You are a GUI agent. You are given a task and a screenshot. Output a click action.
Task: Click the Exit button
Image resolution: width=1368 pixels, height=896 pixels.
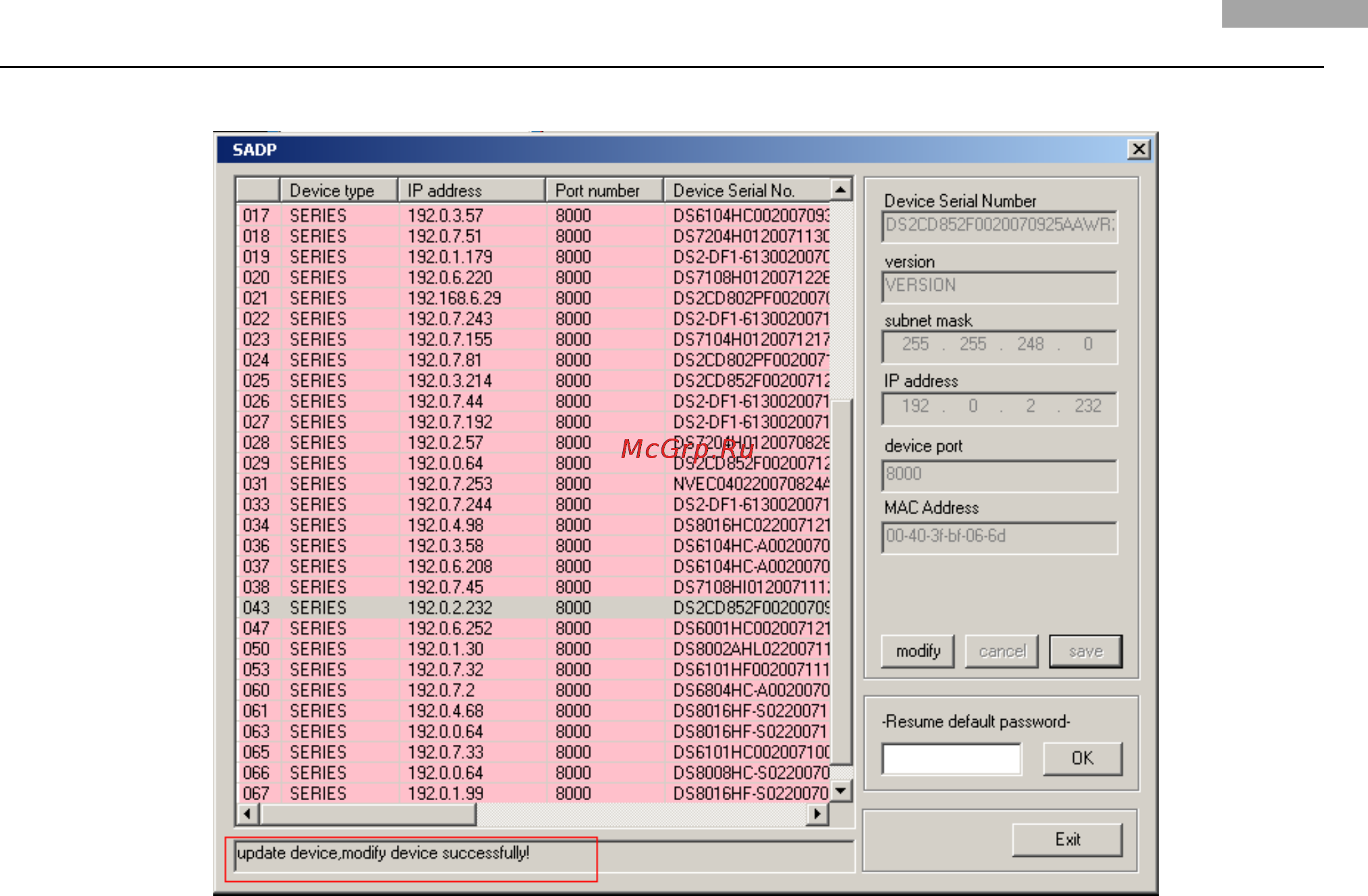pyautogui.click(x=1067, y=839)
